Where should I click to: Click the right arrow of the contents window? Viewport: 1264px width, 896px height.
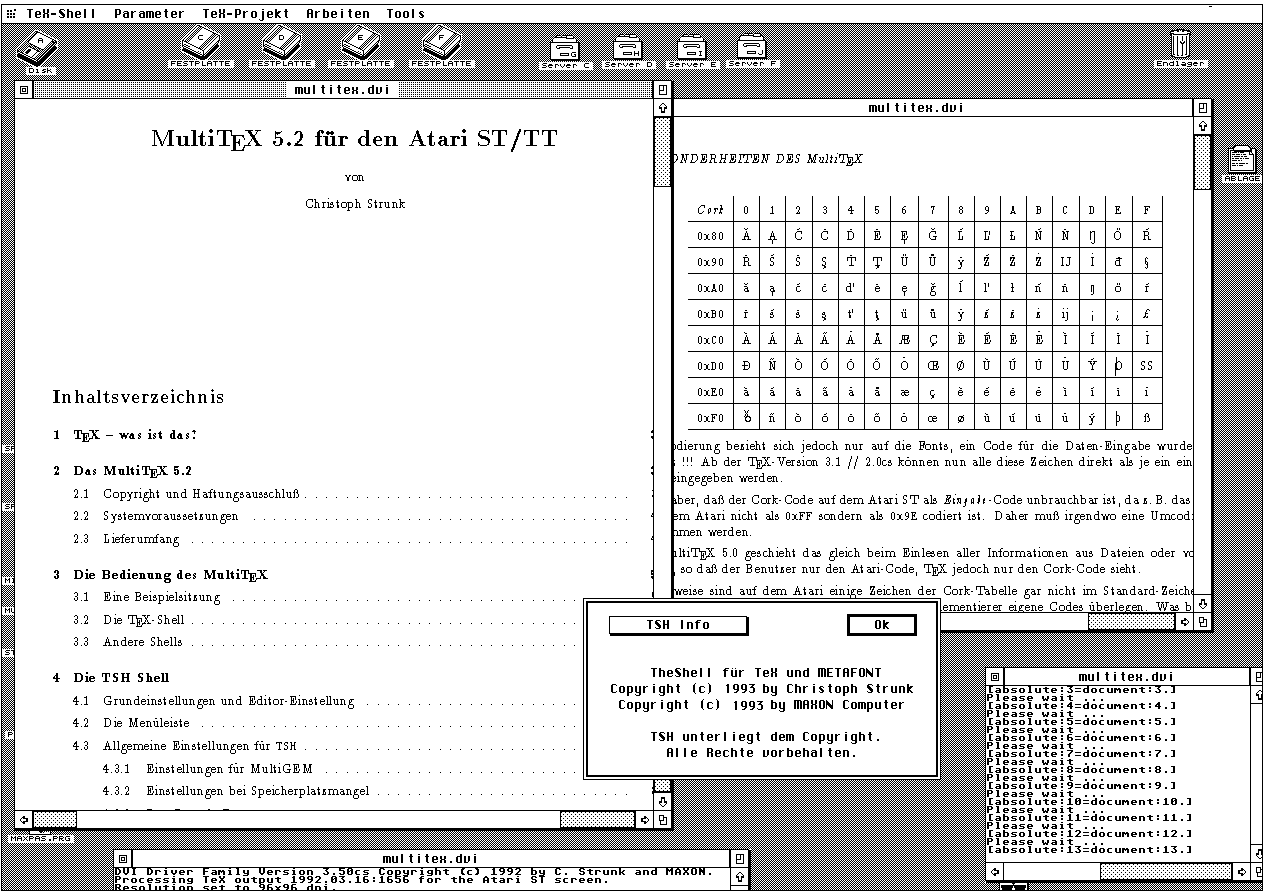646,820
